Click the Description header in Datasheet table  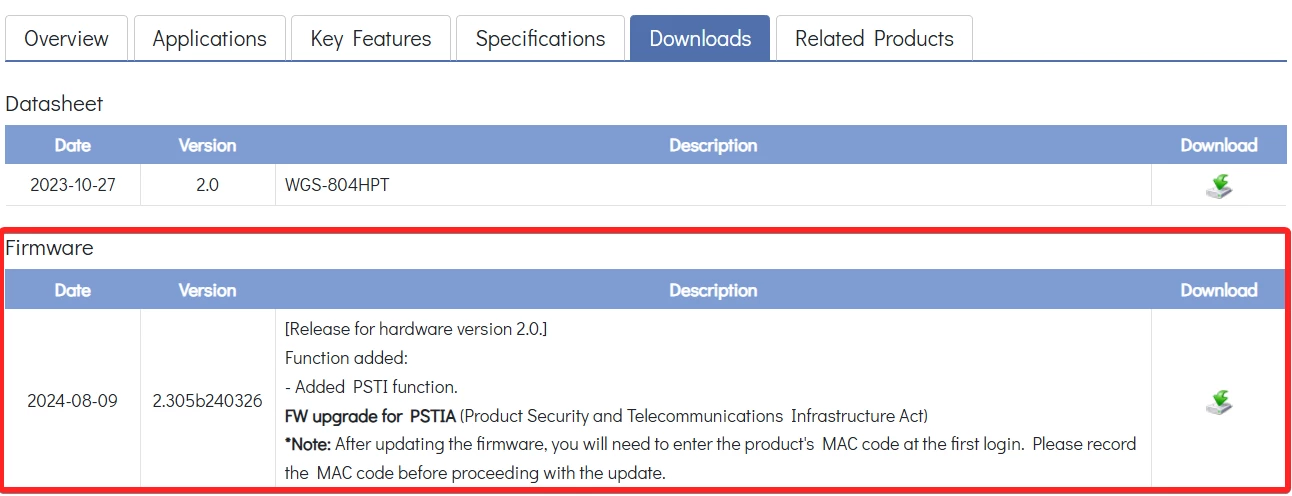pos(713,145)
